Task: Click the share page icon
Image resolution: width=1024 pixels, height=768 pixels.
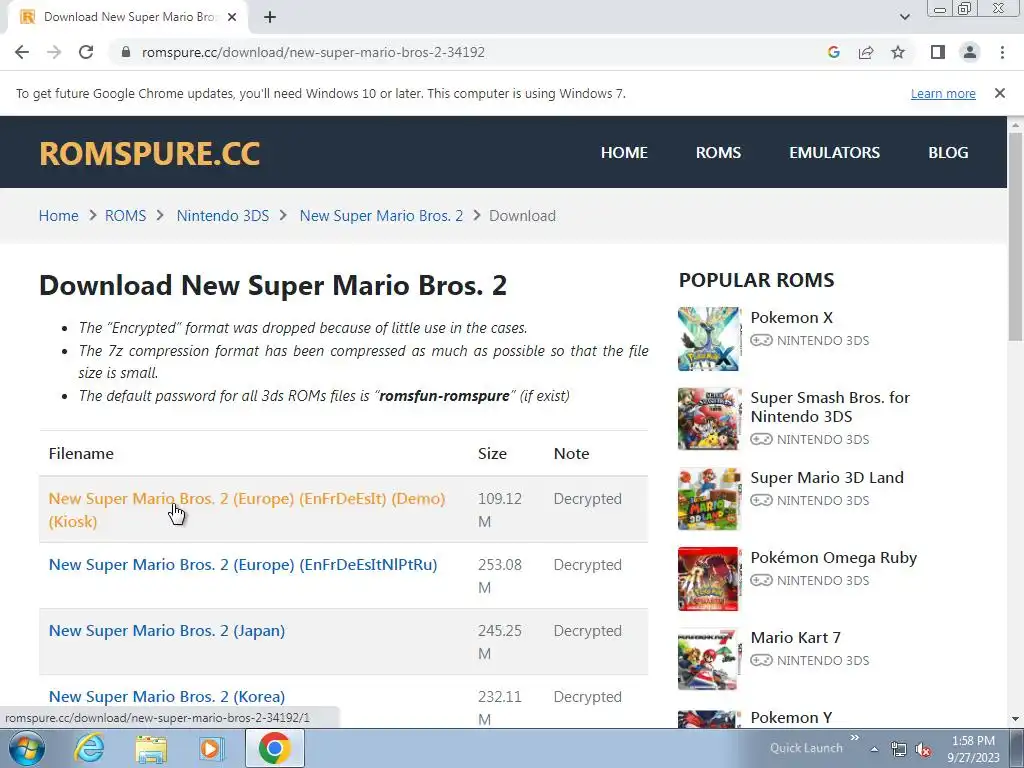Action: tap(866, 52)
